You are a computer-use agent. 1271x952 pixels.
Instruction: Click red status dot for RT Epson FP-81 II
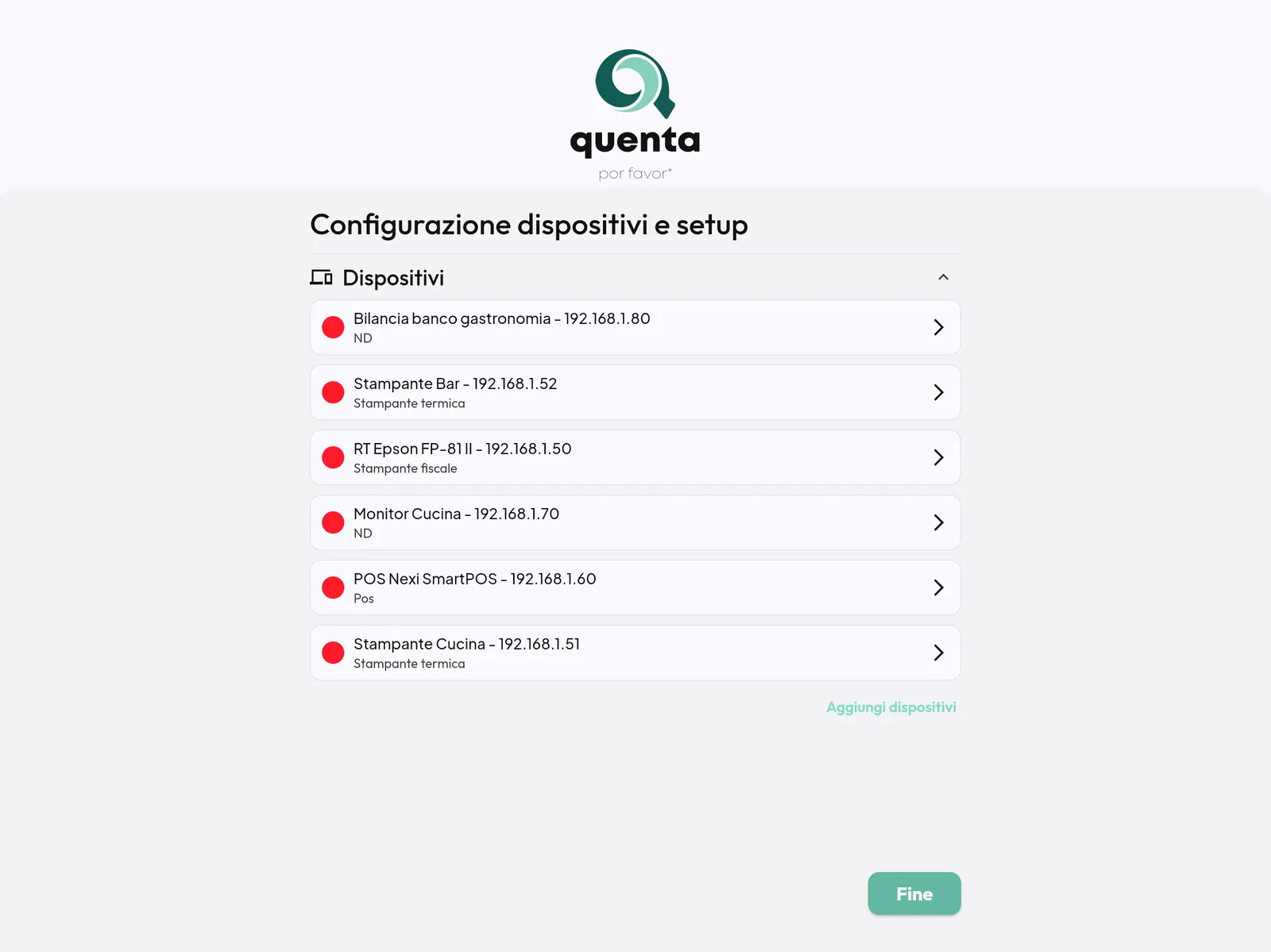(x=333, y=457)
